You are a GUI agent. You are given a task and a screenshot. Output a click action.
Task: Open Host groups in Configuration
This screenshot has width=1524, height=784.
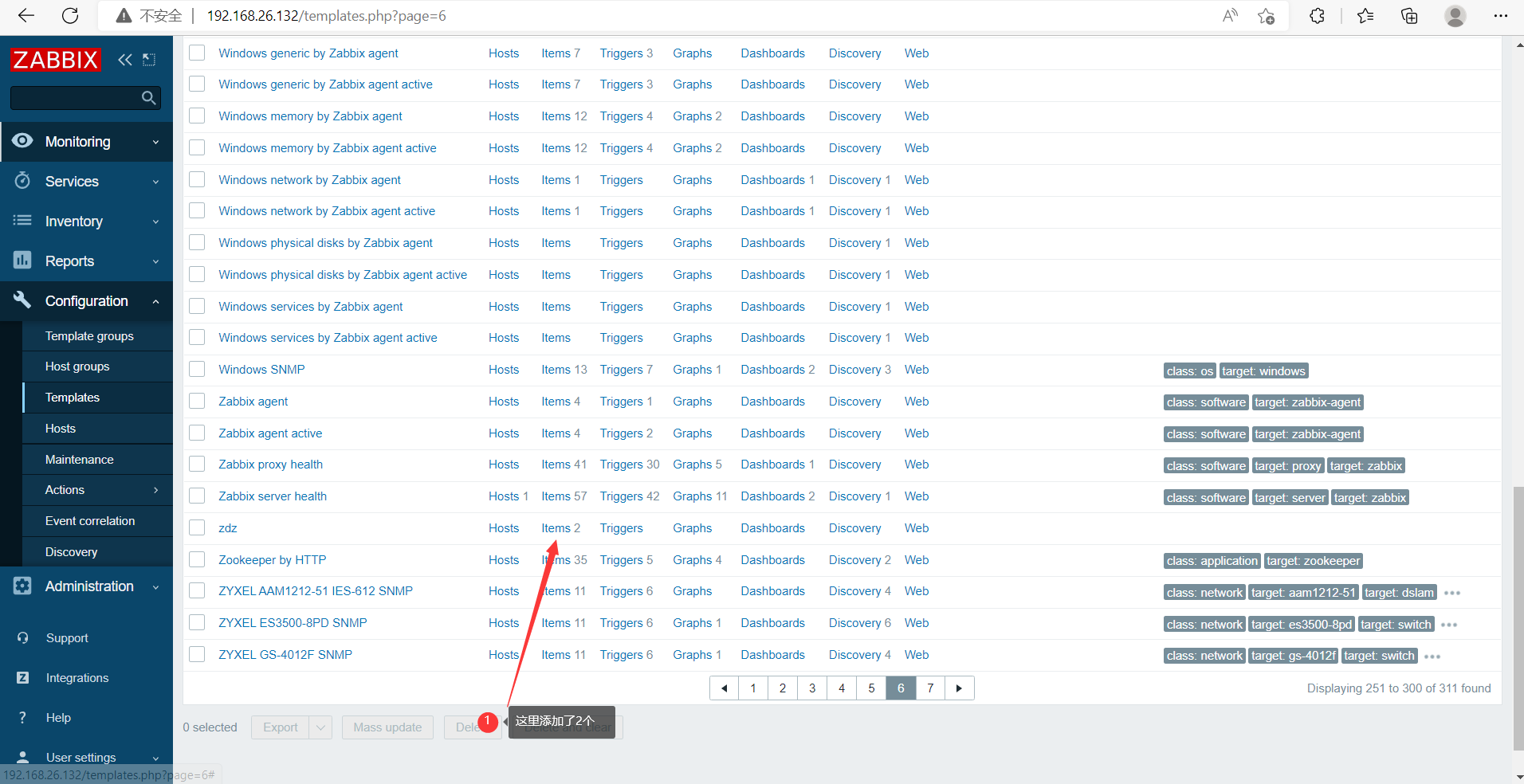[77, 367]
